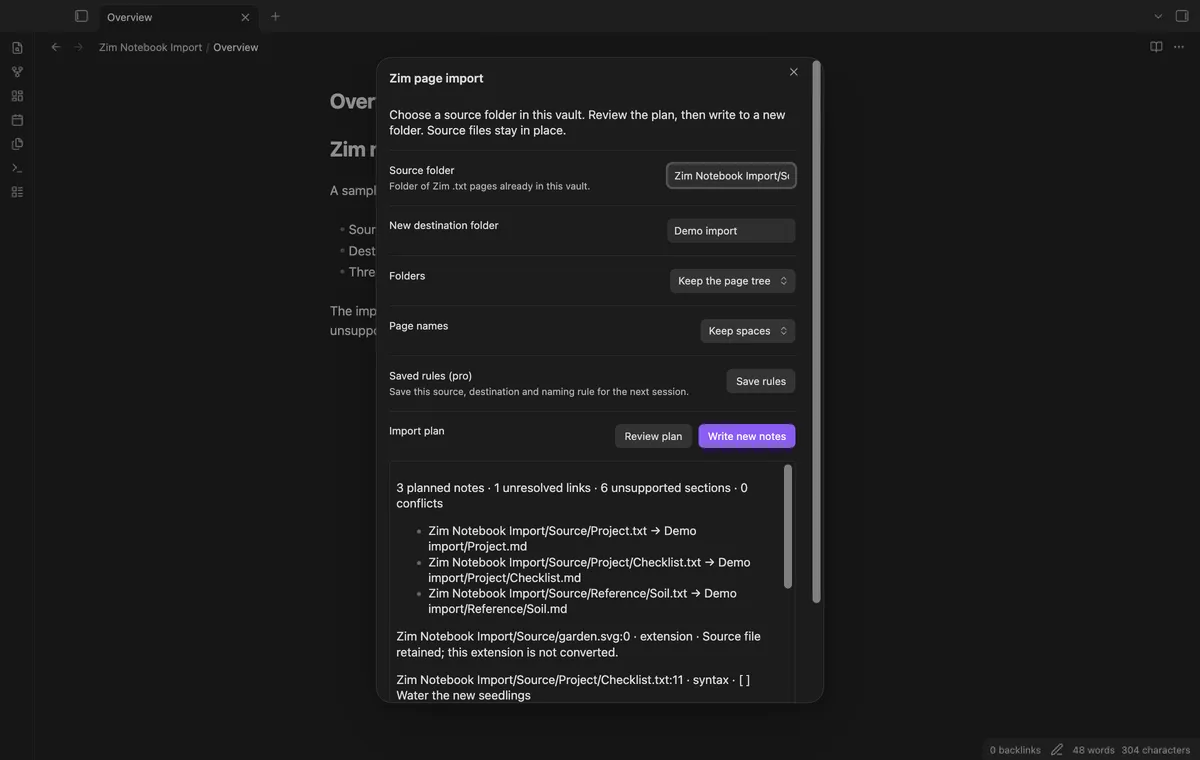Click '48 words' in status bar
Screen dimensions: 1200x760
click(1093, 750)
